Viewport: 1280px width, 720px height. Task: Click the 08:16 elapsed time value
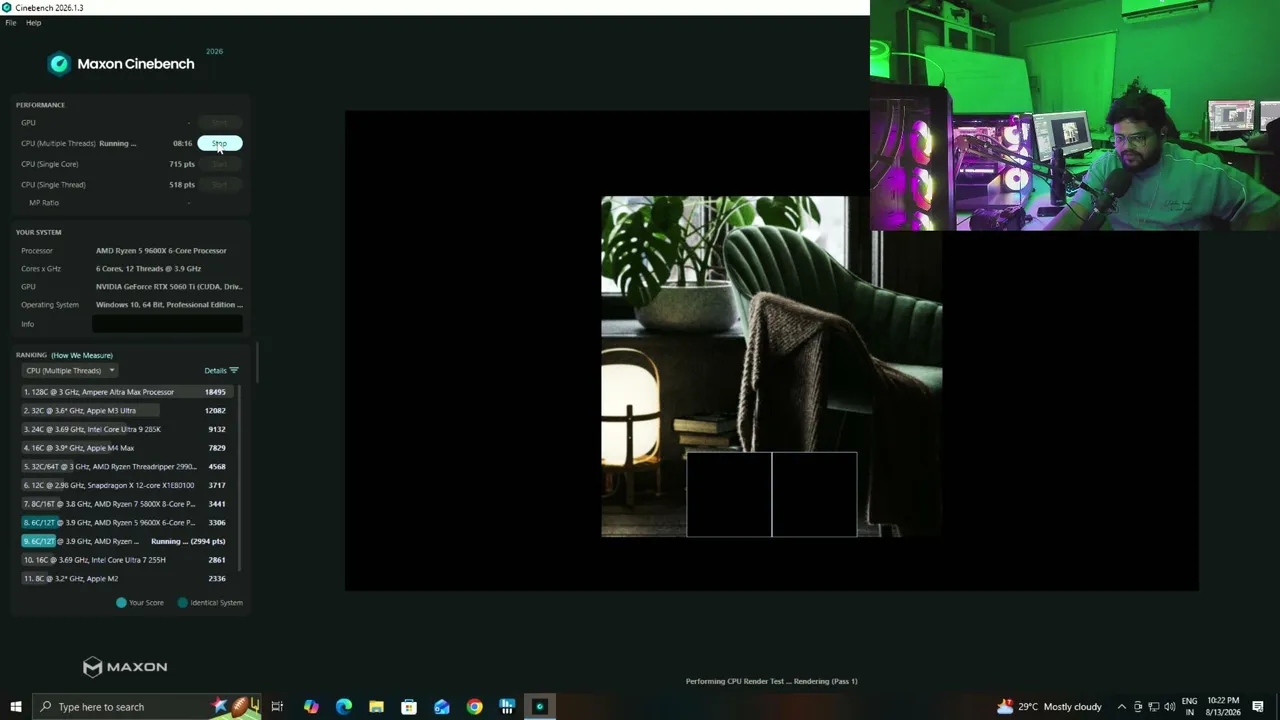(182, 143)
